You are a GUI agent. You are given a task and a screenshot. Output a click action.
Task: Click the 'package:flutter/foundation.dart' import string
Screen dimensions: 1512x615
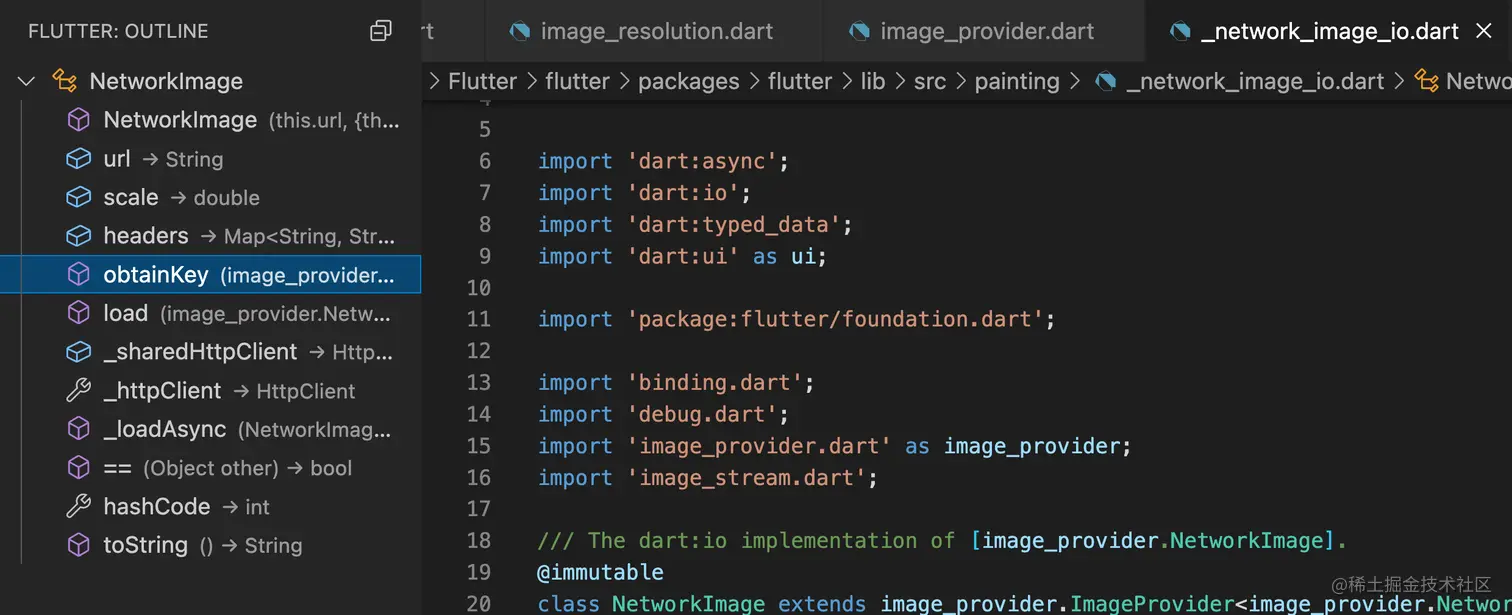(x=835, y=319)
